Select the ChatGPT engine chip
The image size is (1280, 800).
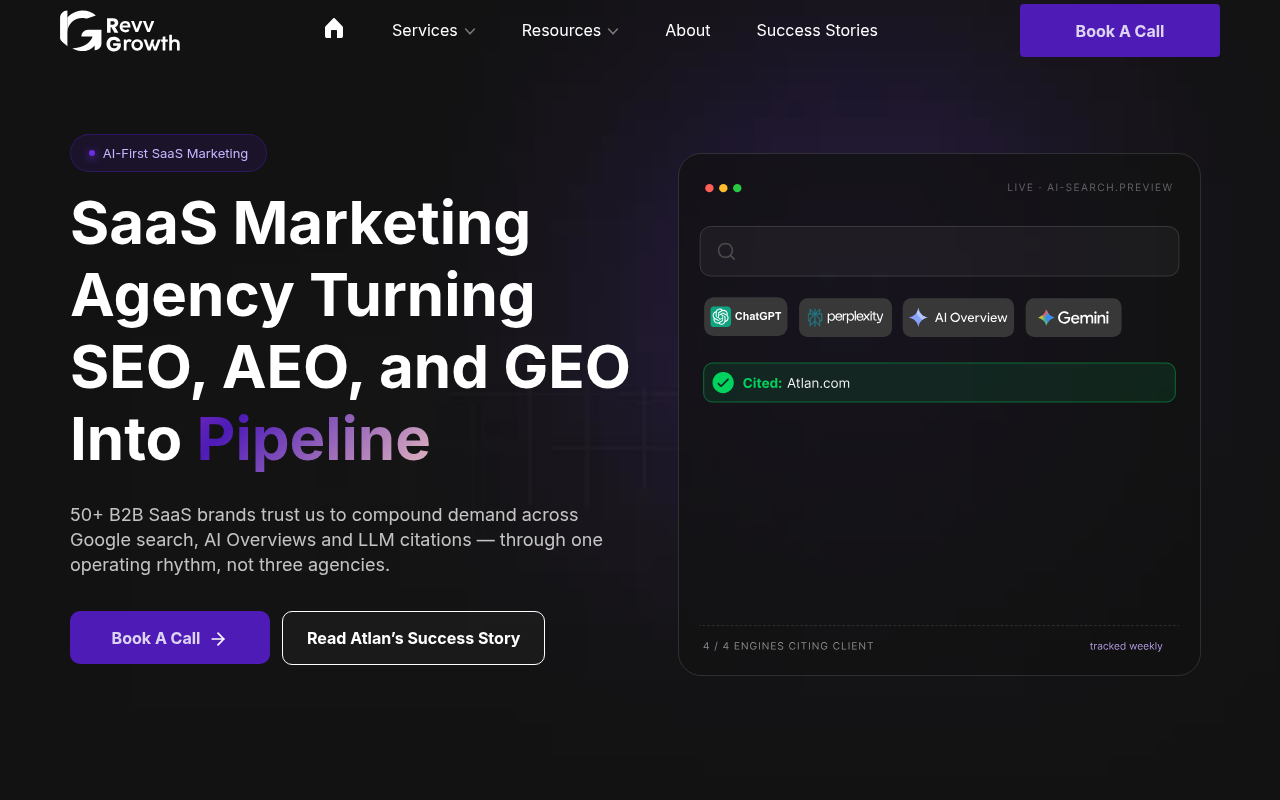pos(746,317)
